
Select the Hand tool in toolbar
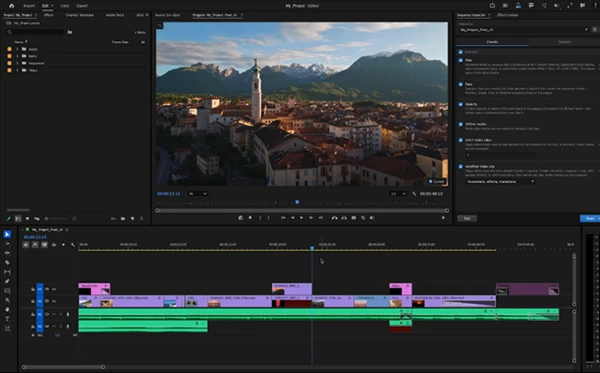click(x=7, y=309)
